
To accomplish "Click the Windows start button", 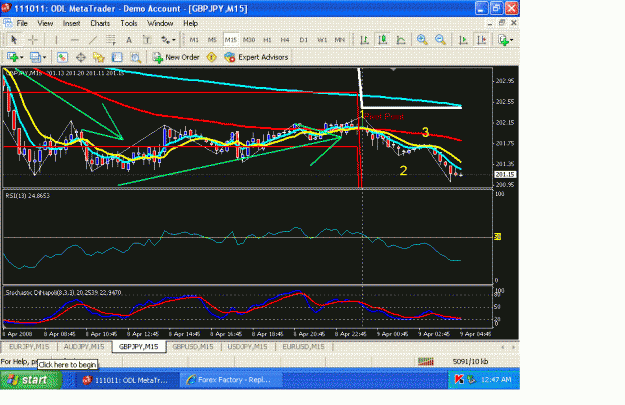I will coord(31,379).
